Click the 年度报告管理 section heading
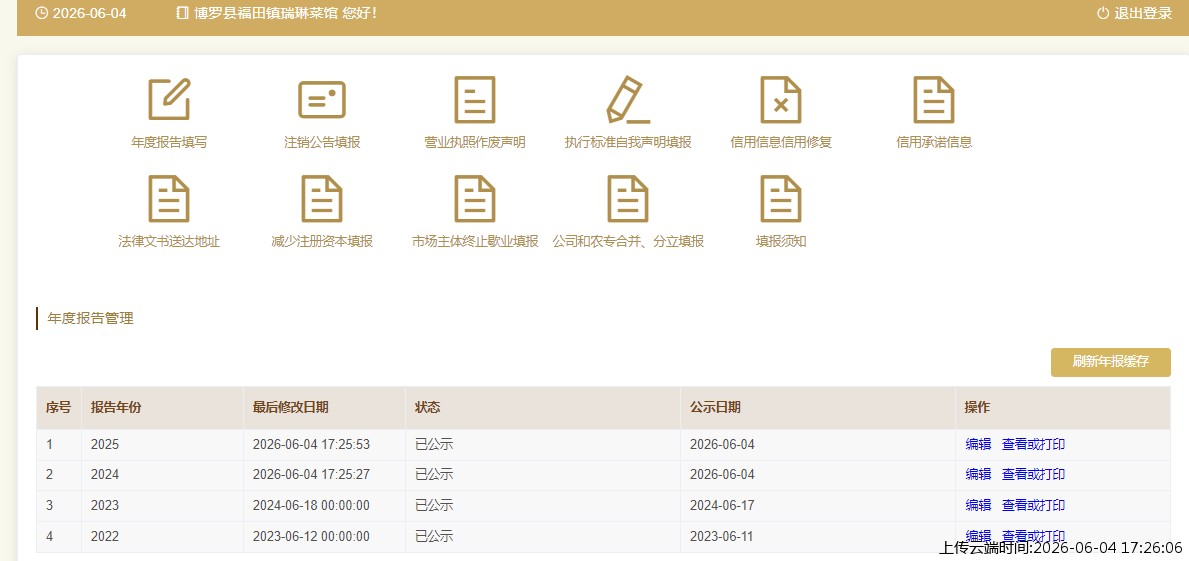Screen dimensions: 1189x561 [90, 319]
